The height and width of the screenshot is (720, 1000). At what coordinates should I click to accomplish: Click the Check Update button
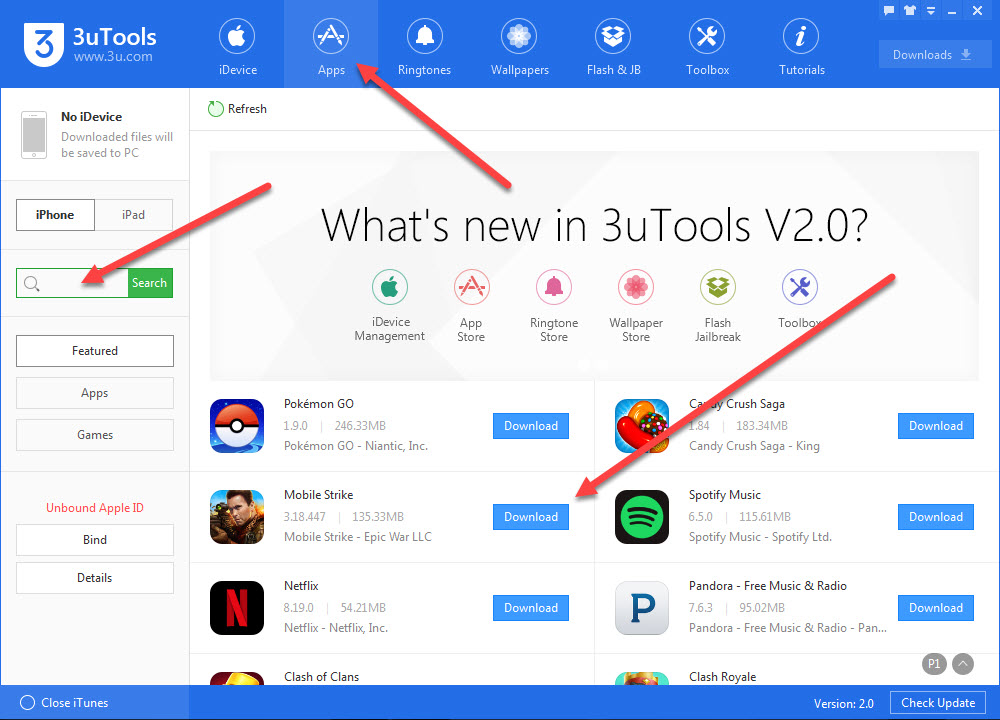(938, 703)
